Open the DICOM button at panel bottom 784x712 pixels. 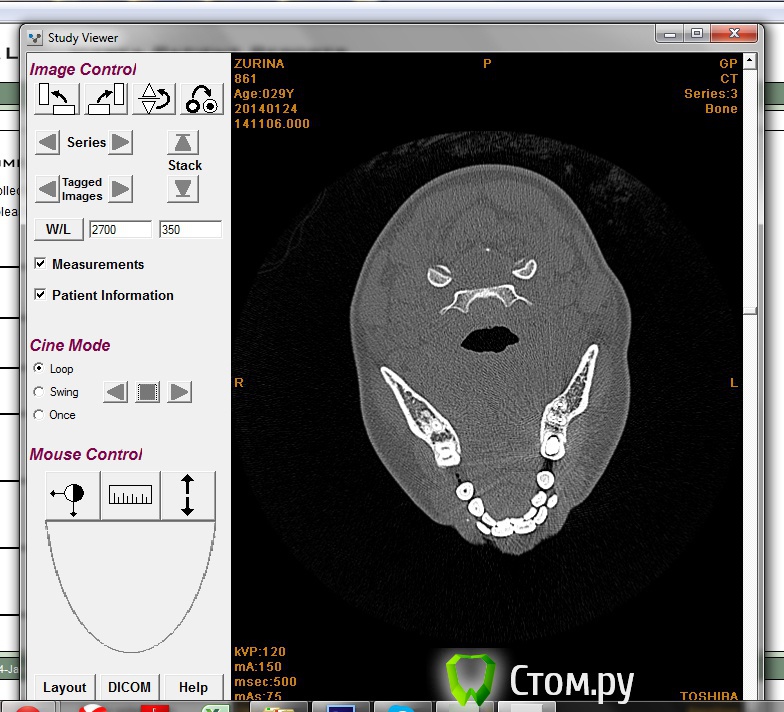129,687
